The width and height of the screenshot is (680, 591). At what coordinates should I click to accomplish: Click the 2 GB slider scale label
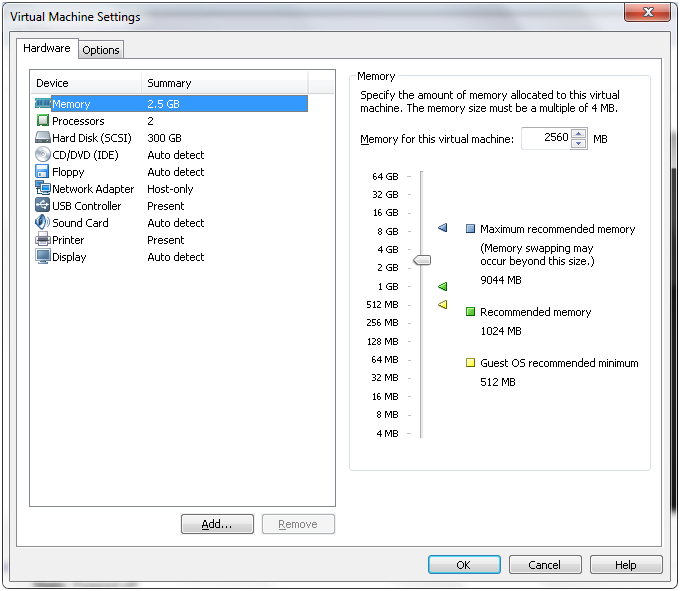coord(388,268)
